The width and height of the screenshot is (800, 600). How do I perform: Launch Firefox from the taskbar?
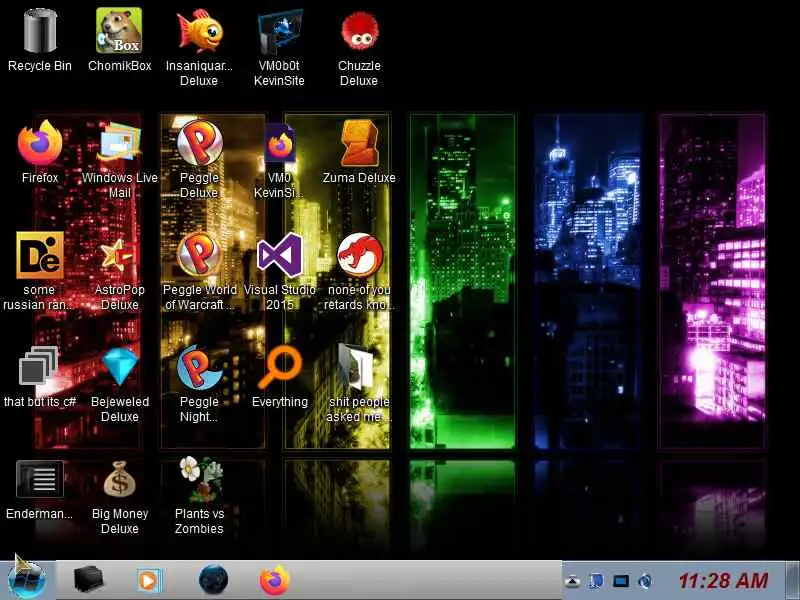pos(274,580)
